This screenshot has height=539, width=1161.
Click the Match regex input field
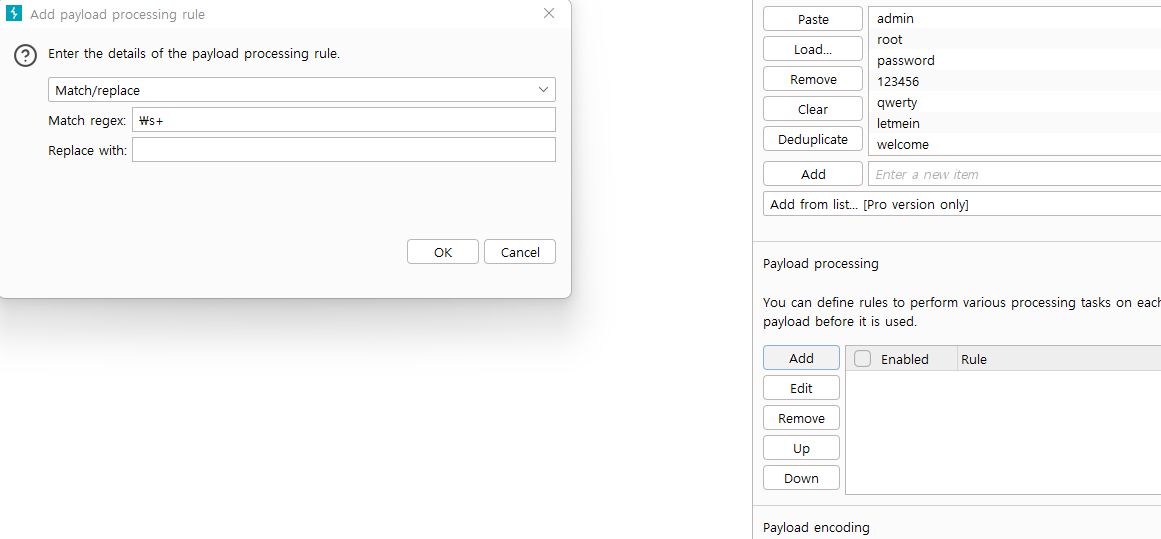[343, 120]
